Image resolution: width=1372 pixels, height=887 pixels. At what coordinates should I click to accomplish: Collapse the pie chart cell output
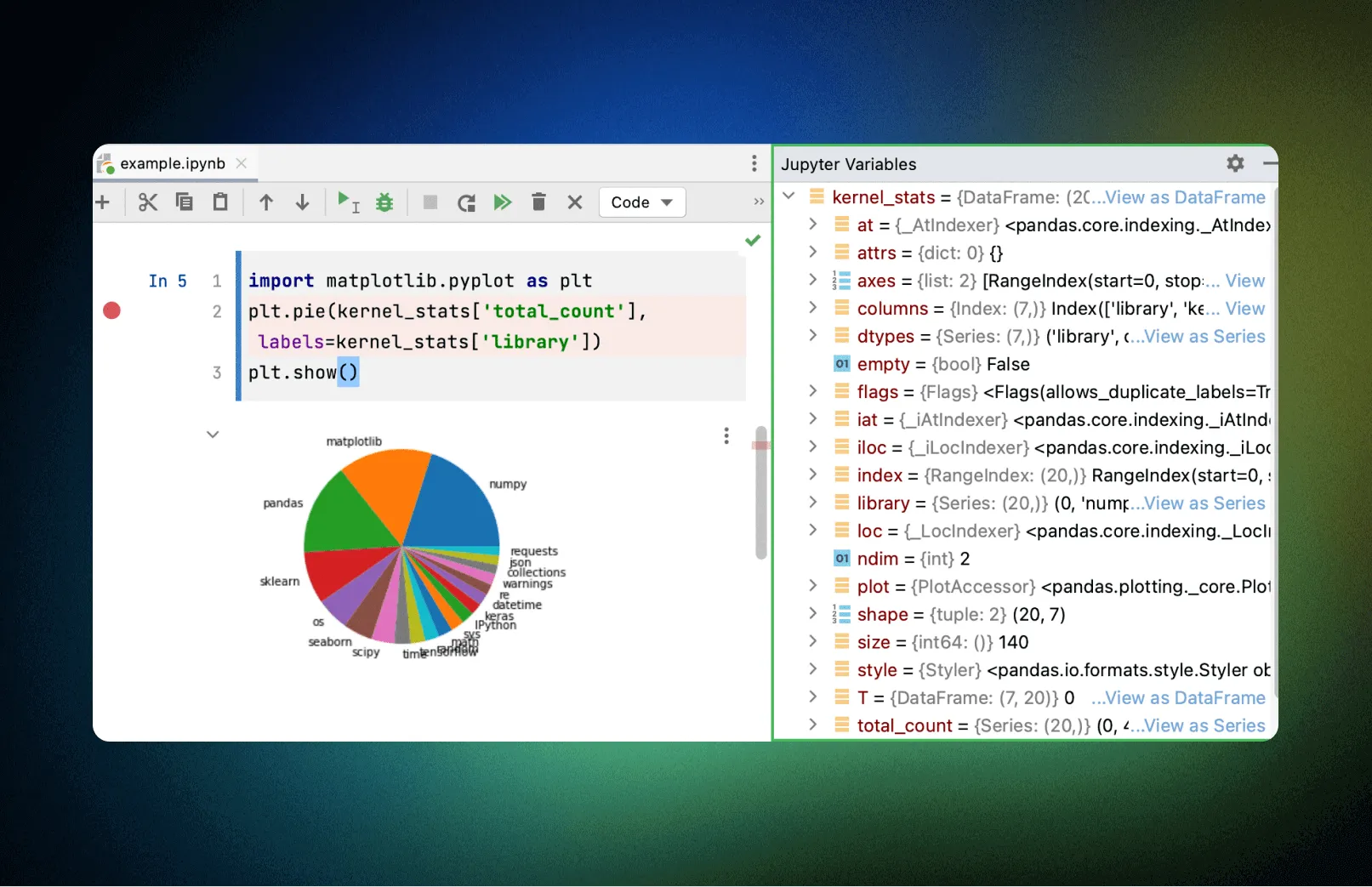(x=213, y=435)
